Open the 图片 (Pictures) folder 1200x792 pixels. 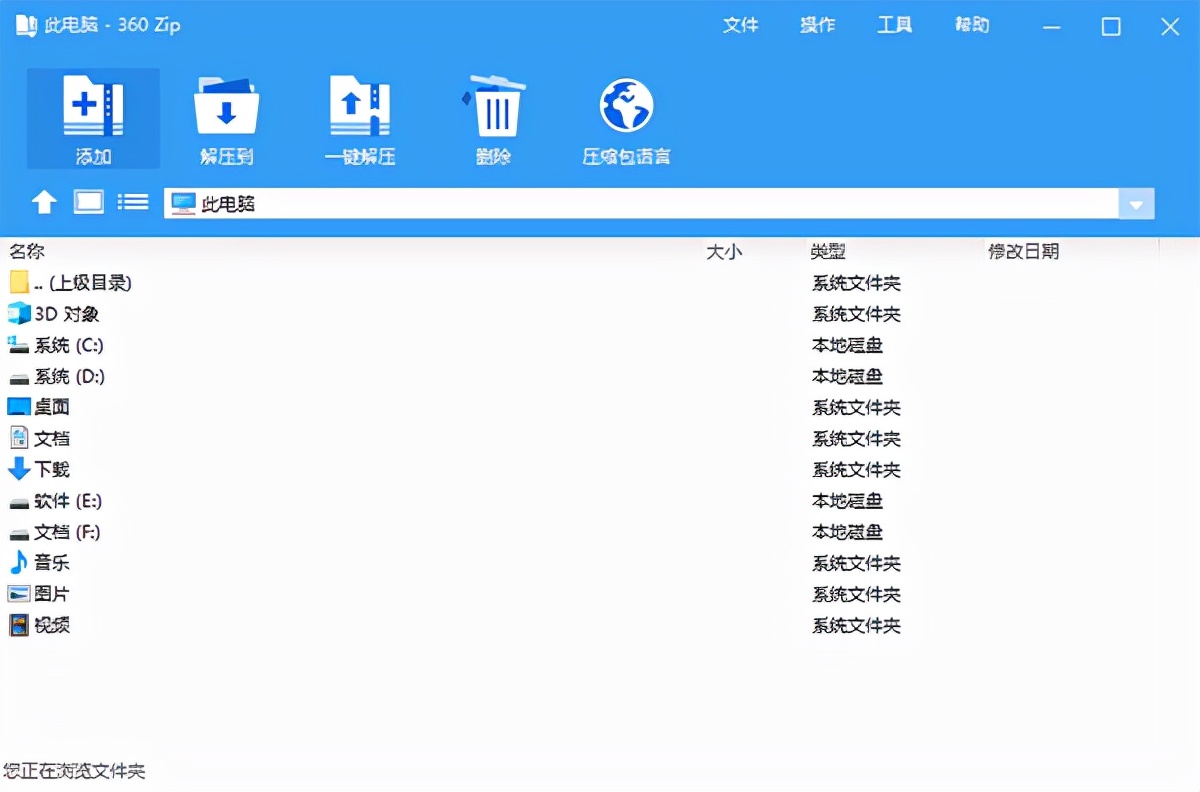[x=50, y=593]
